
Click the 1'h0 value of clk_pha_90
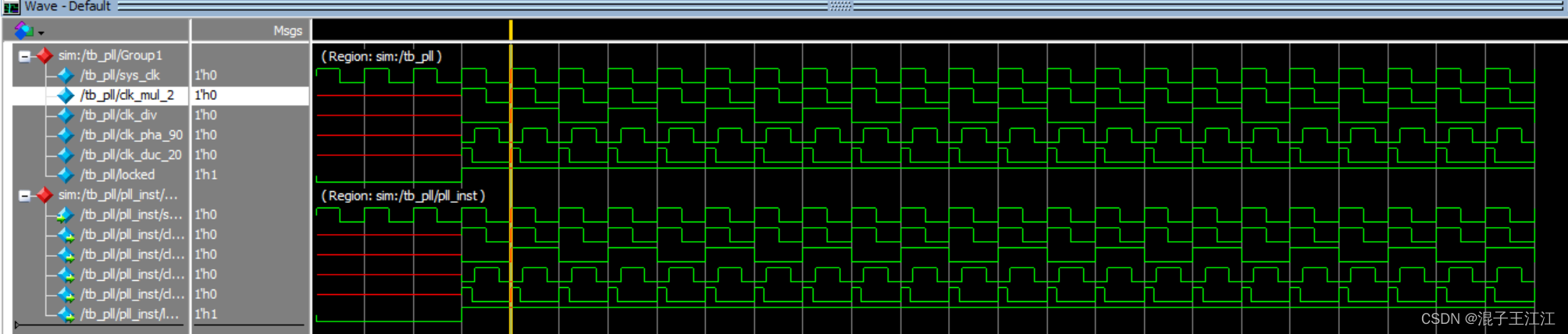(x=205, y=135)
